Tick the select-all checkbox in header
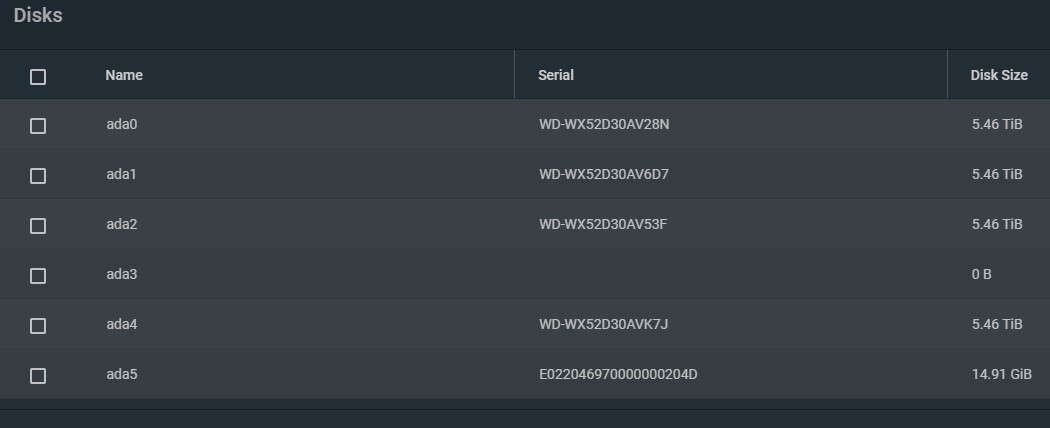 tap(38, 76)
